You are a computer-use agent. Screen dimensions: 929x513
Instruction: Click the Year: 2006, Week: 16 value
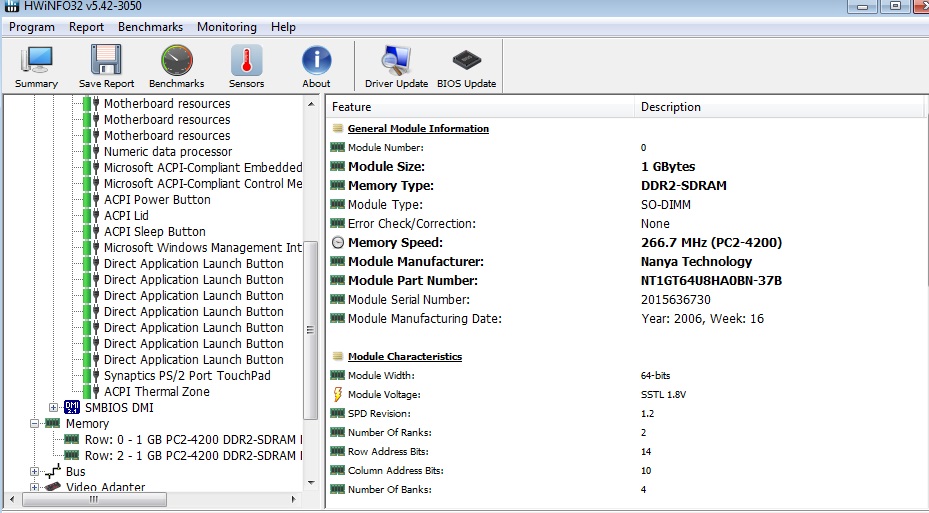coord(702,319)
